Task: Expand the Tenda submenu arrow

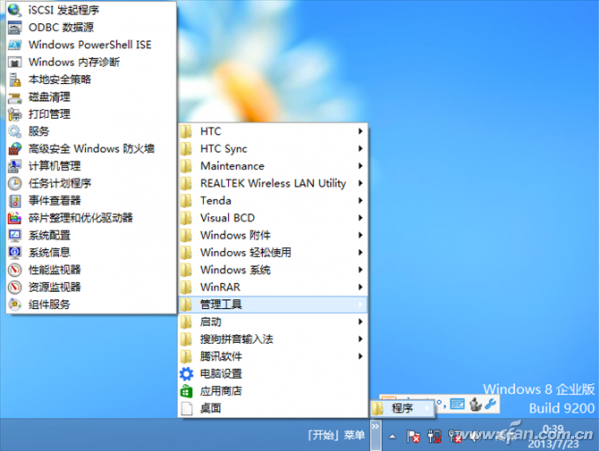Action: (x=360, y=200)
